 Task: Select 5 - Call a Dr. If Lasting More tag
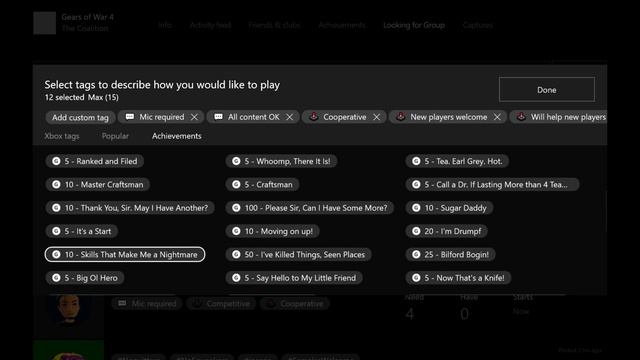coord(492,184)
